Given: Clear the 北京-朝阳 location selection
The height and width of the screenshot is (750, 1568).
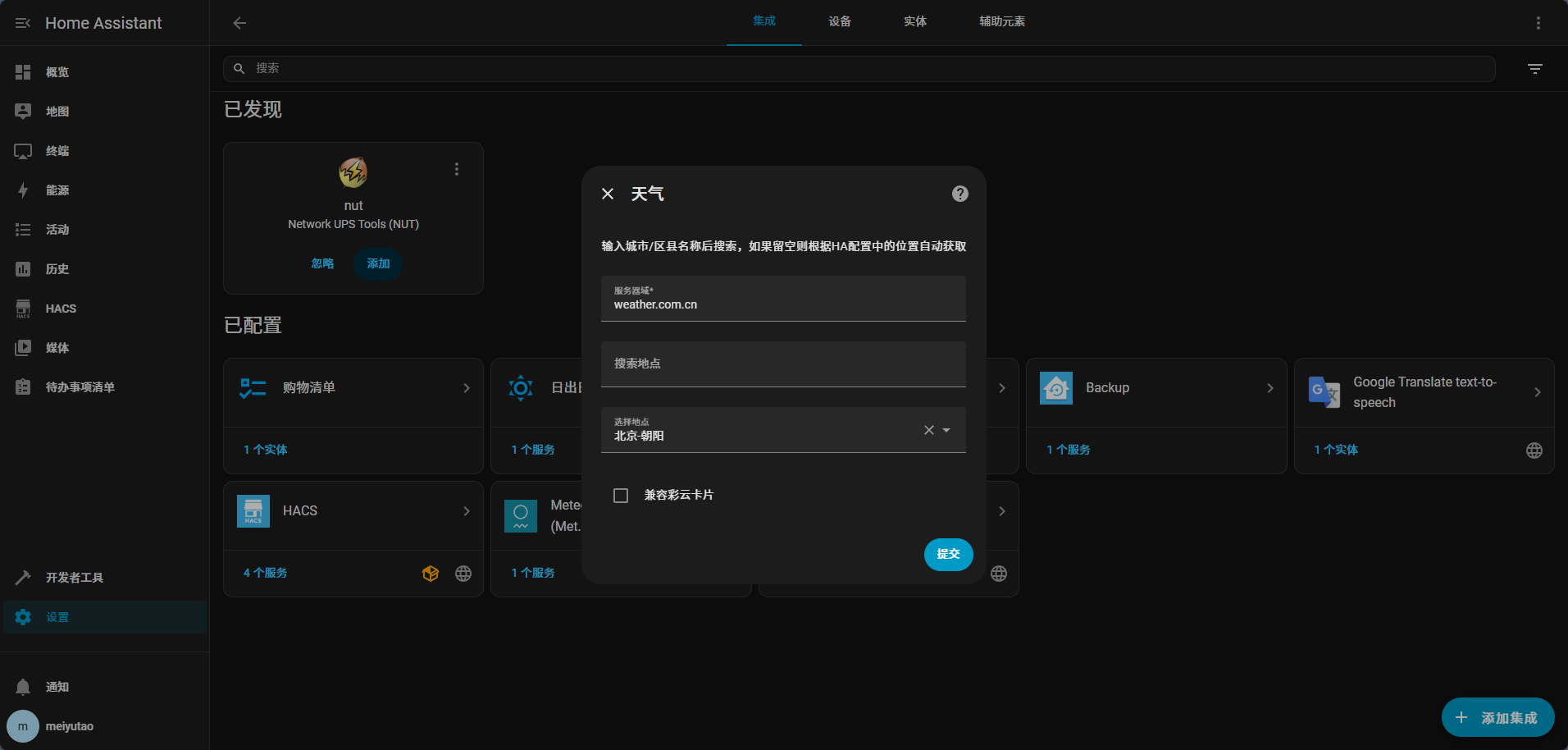Looking at the screenshot, I should pyautogui.click(x=928, y=430).
